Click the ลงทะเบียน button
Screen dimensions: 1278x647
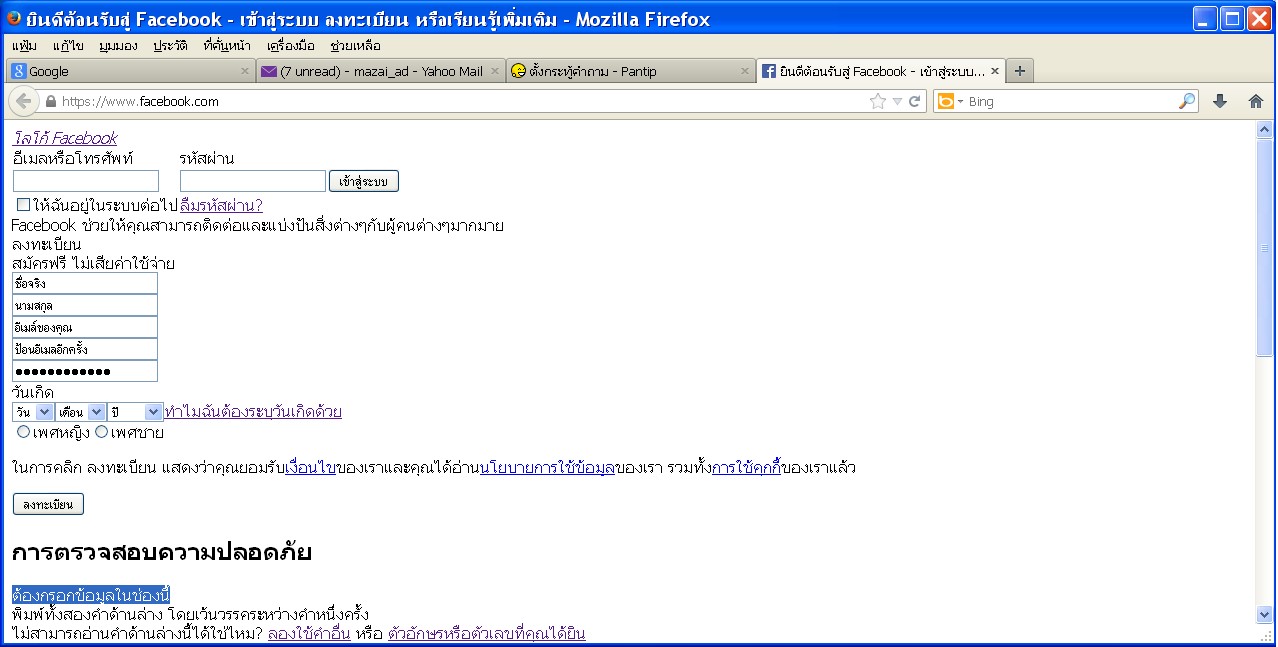pyautogui.click(x=48, y=505)
